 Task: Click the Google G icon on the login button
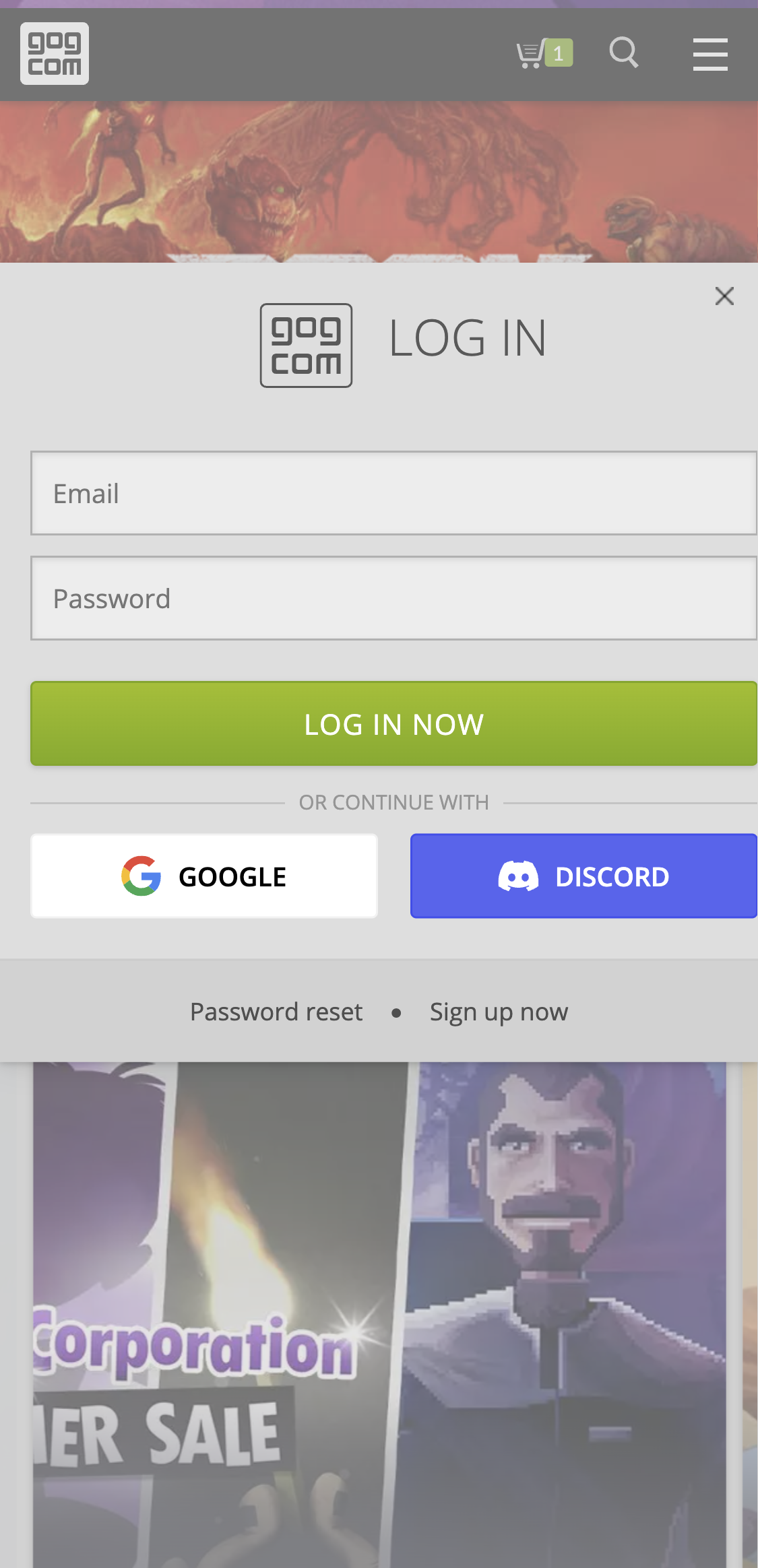(x=139, y=876)
